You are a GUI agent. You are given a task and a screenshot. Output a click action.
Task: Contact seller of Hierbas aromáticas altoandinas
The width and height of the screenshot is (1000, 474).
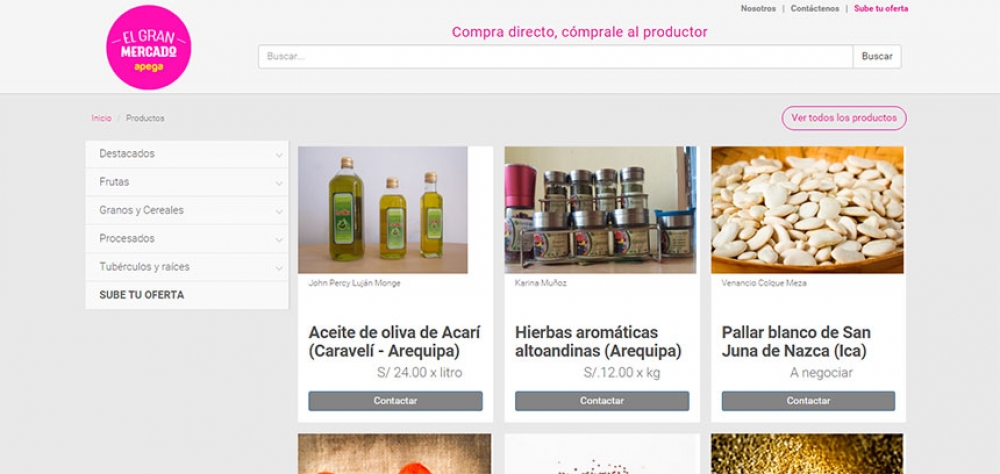(602, 401)
